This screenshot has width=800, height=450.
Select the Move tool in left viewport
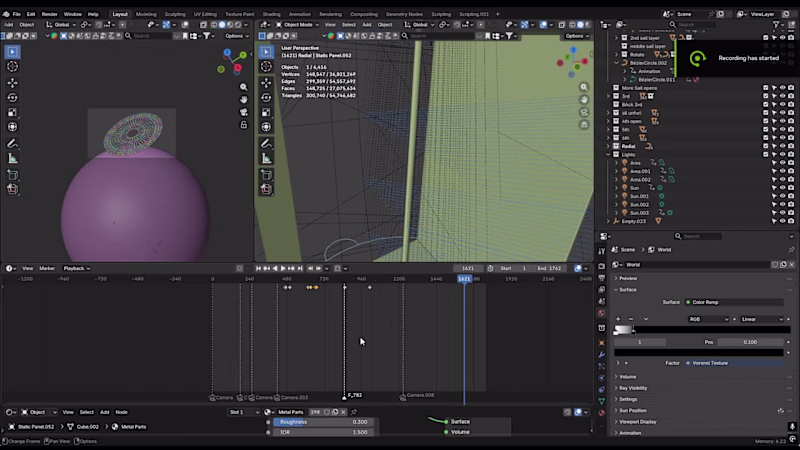tap(12, 83)
